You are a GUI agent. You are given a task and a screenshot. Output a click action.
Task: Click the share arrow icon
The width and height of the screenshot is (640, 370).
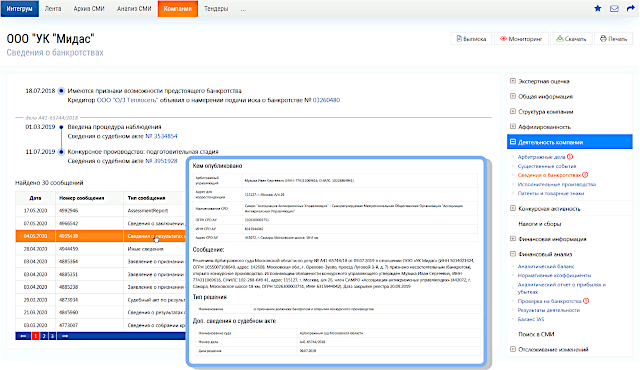630,8
